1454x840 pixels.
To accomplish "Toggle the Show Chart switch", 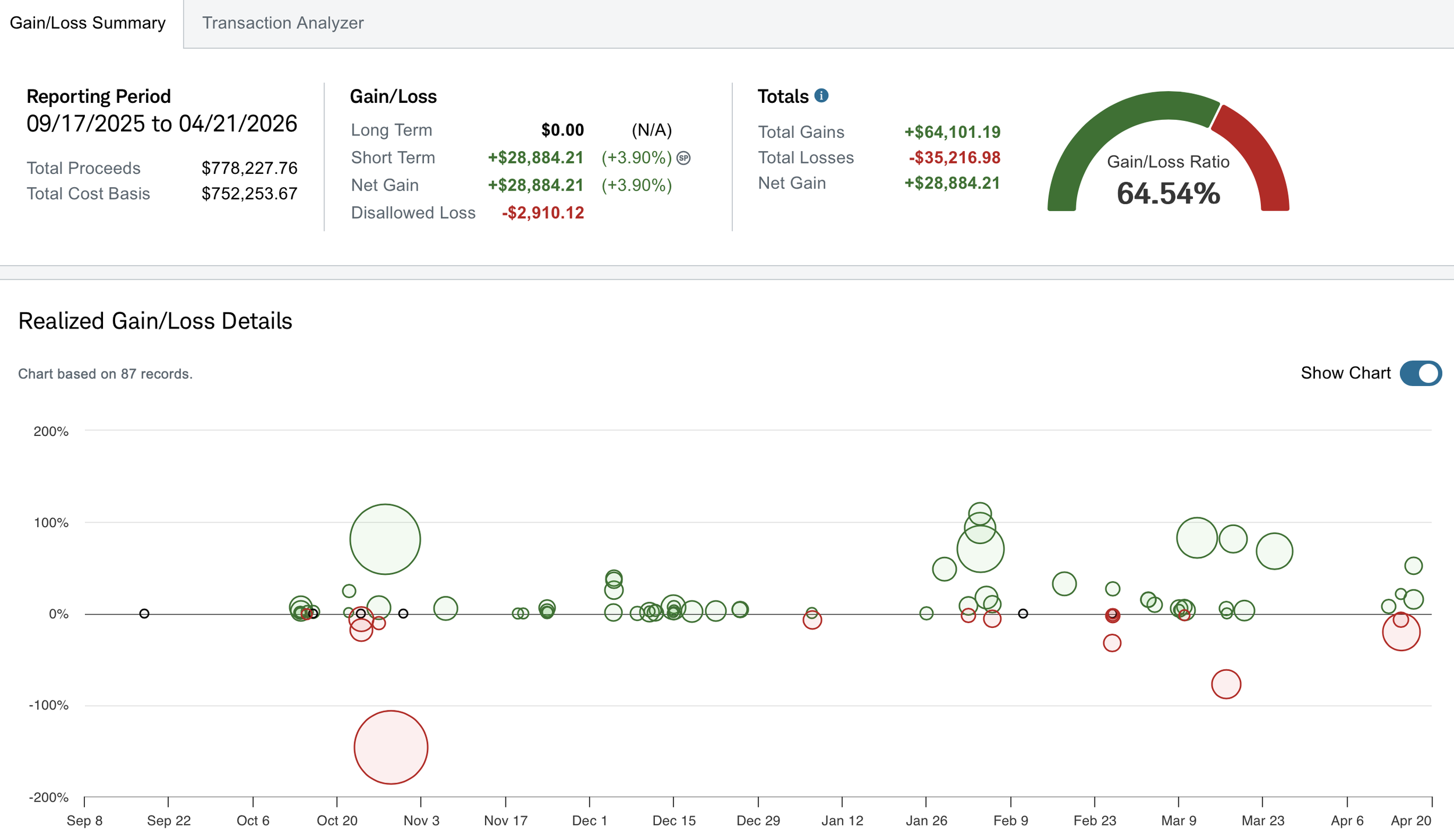I will (1420, 373).
